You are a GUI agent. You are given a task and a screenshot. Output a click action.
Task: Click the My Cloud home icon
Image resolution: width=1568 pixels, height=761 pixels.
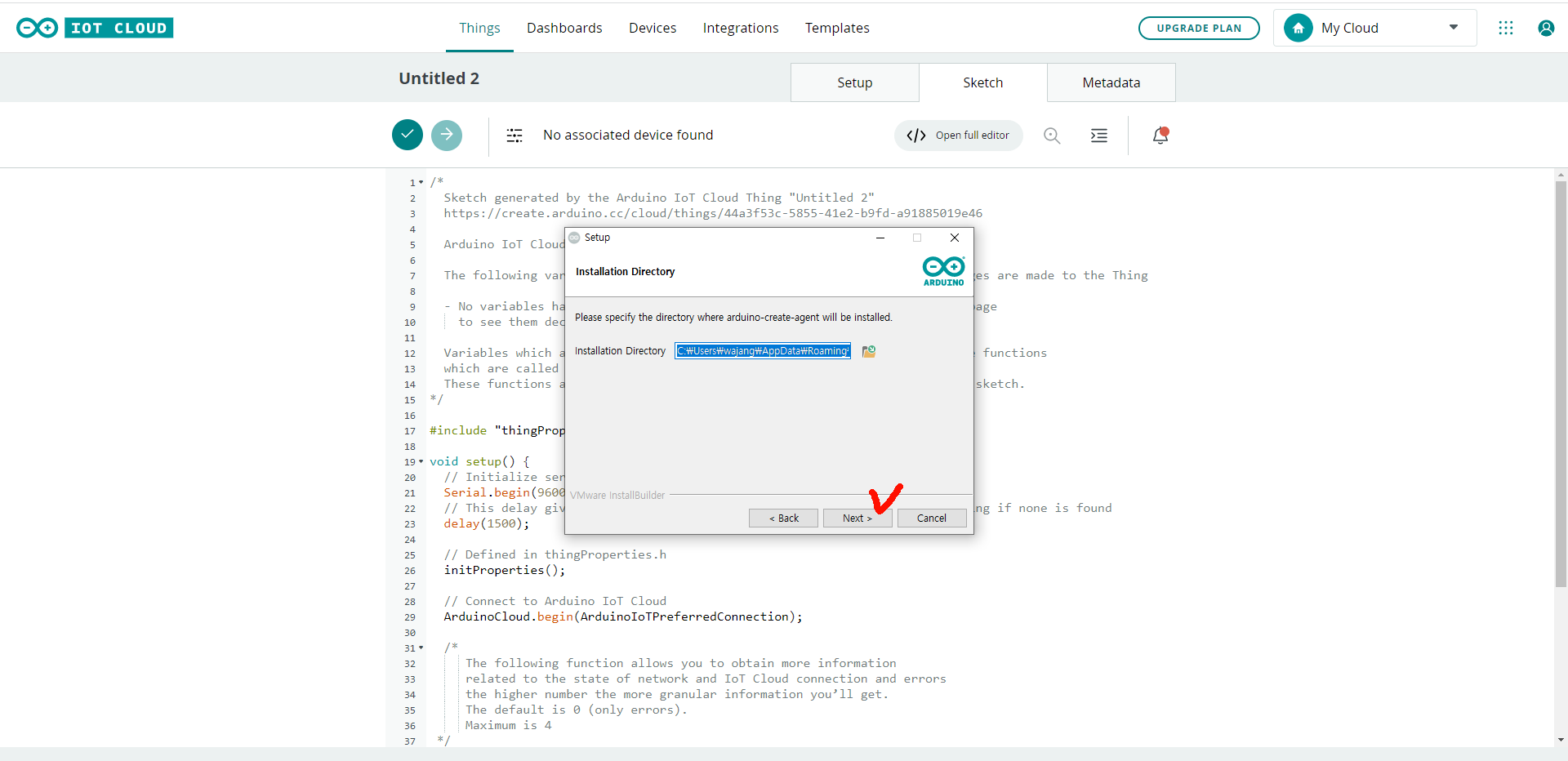pyautogui.click(x=1298, y=28)
